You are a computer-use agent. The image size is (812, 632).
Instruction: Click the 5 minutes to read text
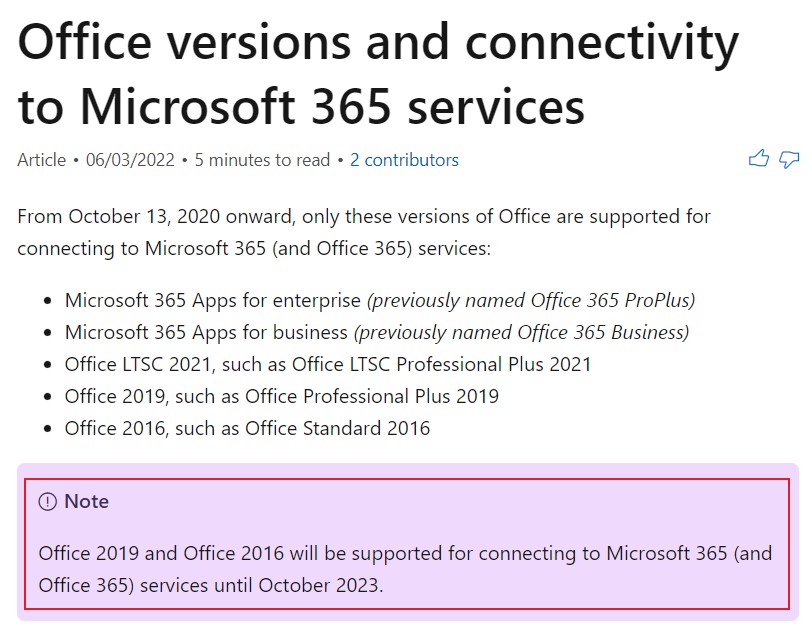click(x=262, y=160)
